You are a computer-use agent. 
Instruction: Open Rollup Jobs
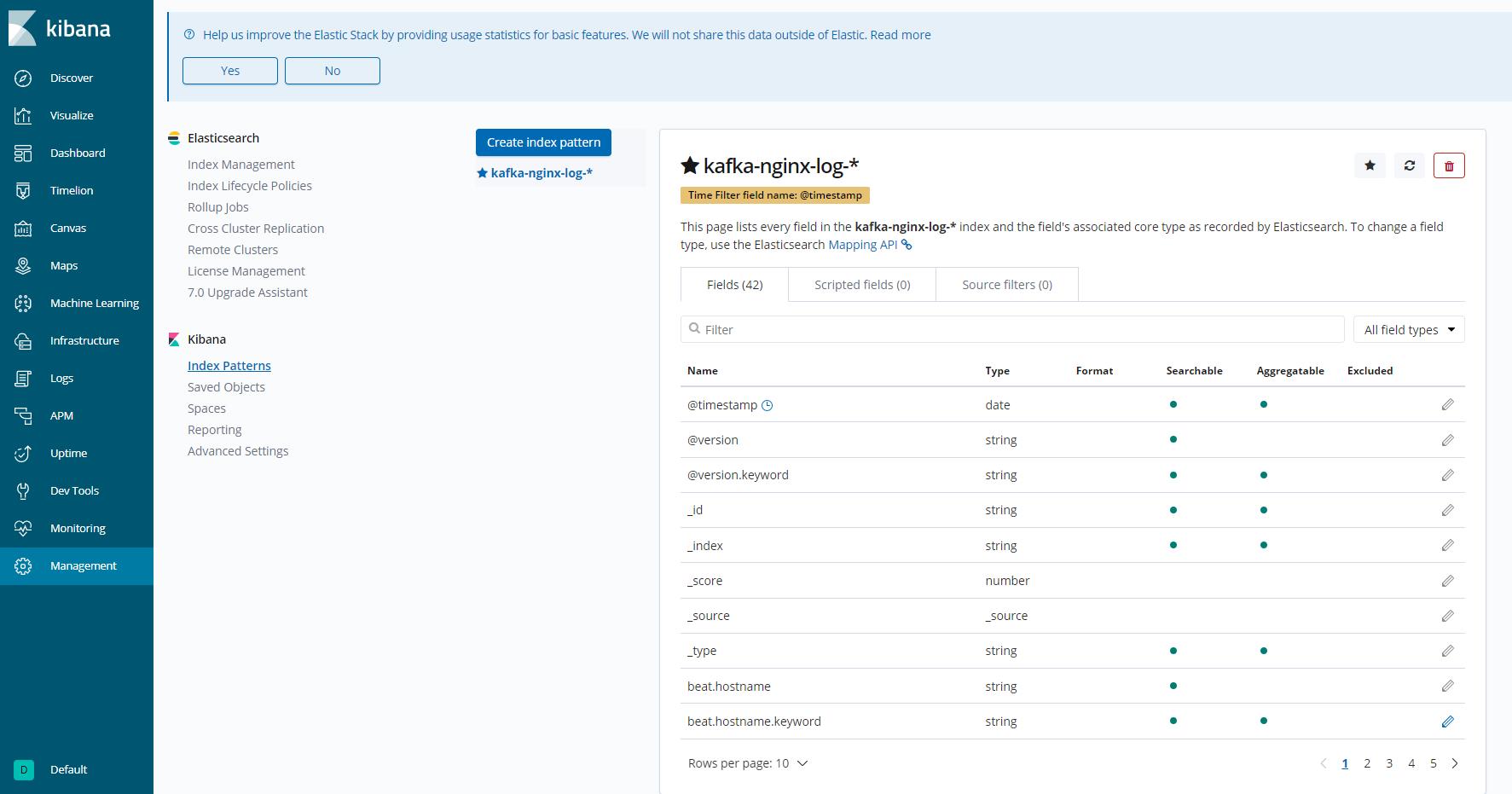coord(218,207)
